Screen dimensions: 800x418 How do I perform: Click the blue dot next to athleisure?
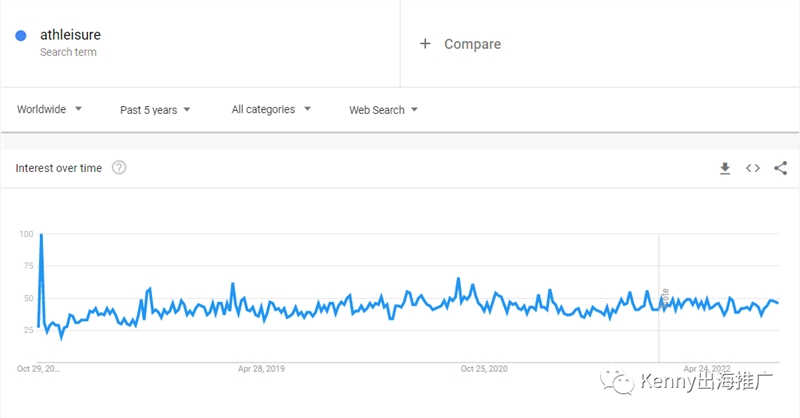[21, 36]
